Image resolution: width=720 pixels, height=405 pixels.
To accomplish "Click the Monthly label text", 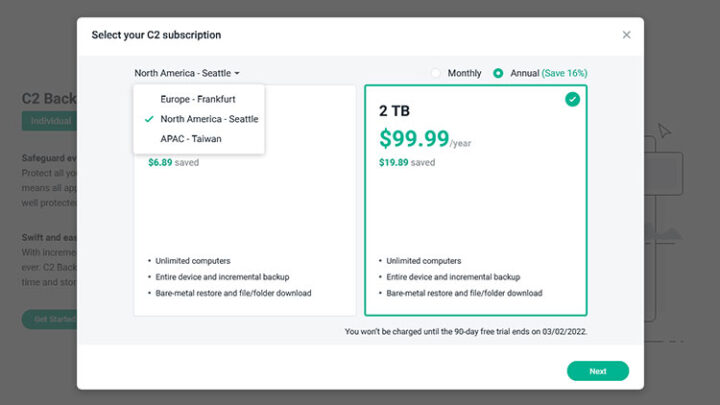I will point(464,73).
